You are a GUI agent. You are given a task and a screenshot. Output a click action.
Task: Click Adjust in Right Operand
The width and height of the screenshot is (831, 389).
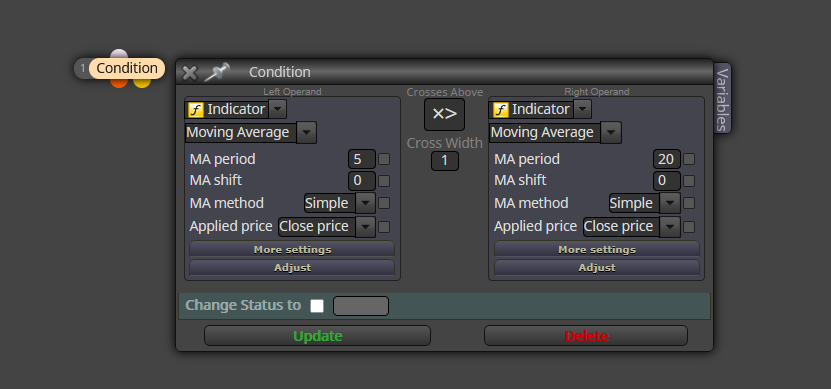(597, 268)
